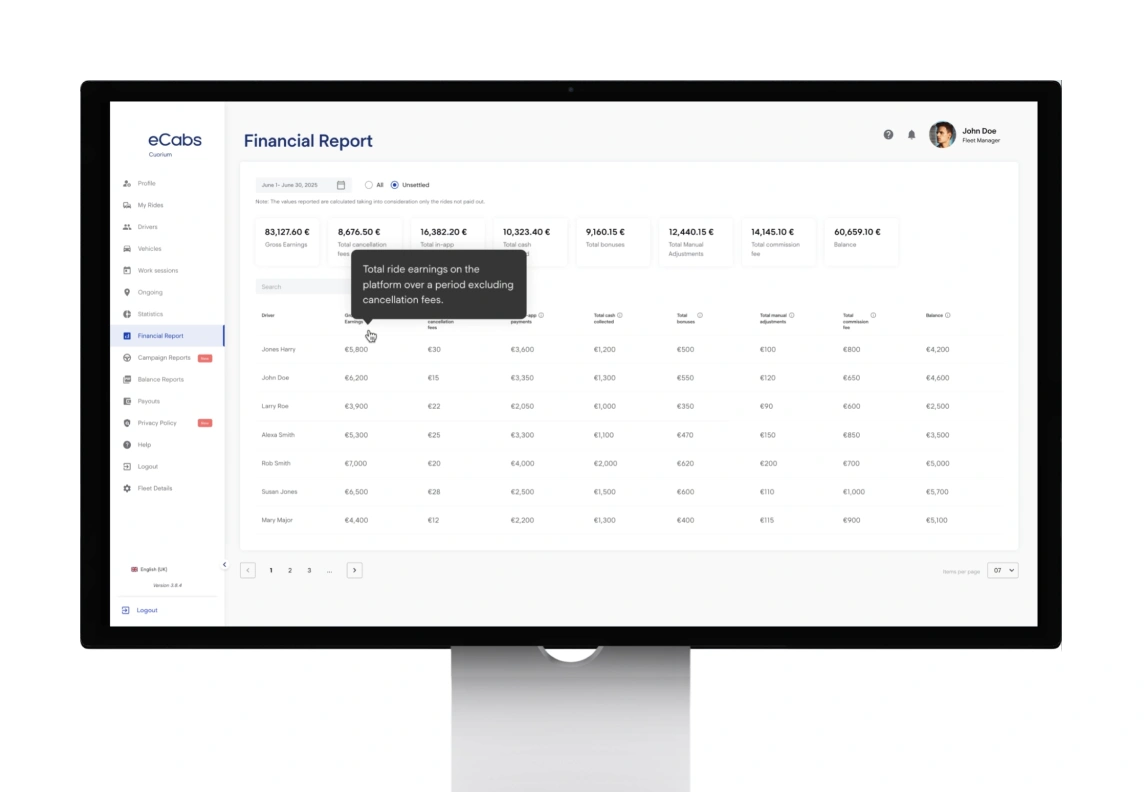
Task: Click info icon beside Total bonuses column
Action: click(700, 315)
